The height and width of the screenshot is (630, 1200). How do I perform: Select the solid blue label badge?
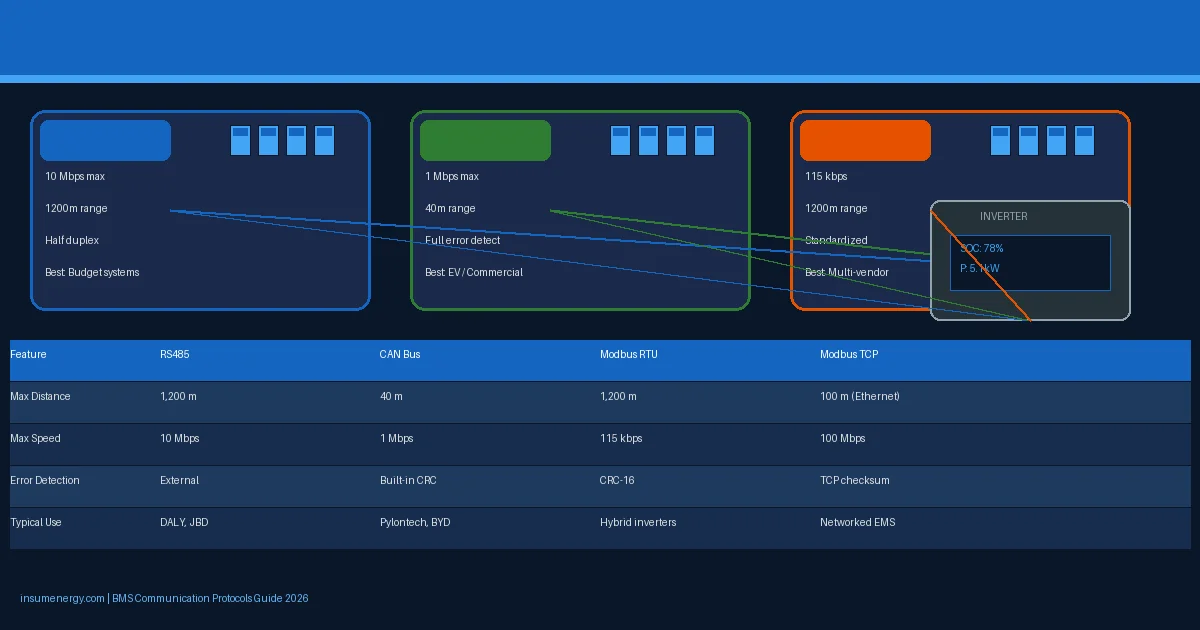coord(105,140)
